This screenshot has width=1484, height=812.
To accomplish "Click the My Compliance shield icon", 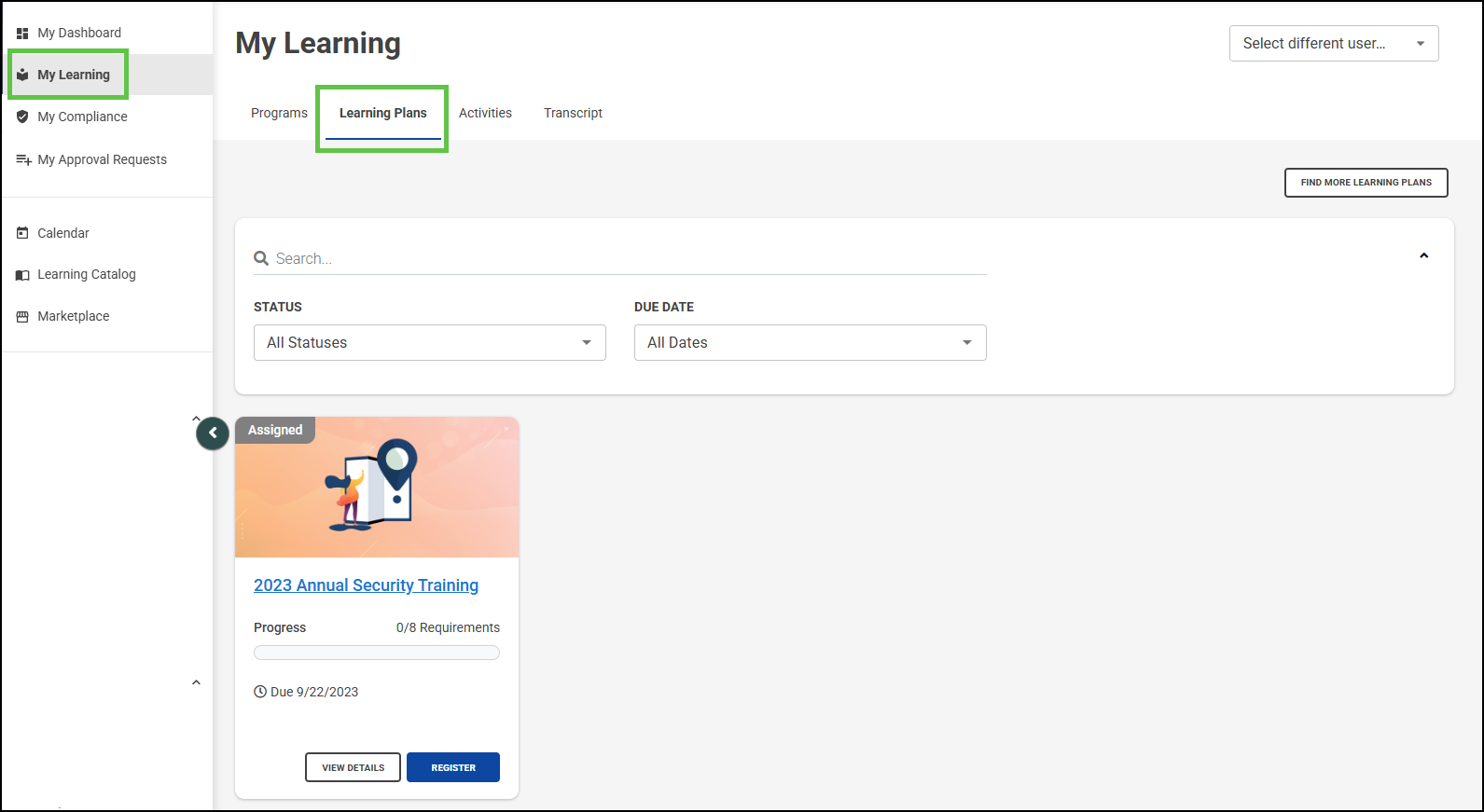I will coord(22,117).
